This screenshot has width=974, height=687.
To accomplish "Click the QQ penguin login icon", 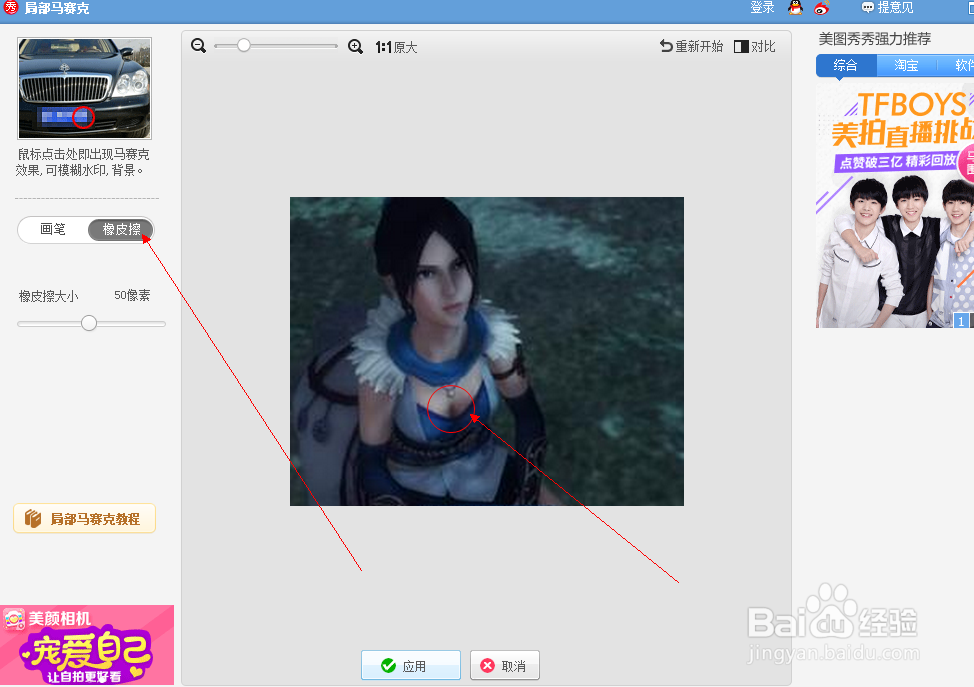I will click(795, 7).
